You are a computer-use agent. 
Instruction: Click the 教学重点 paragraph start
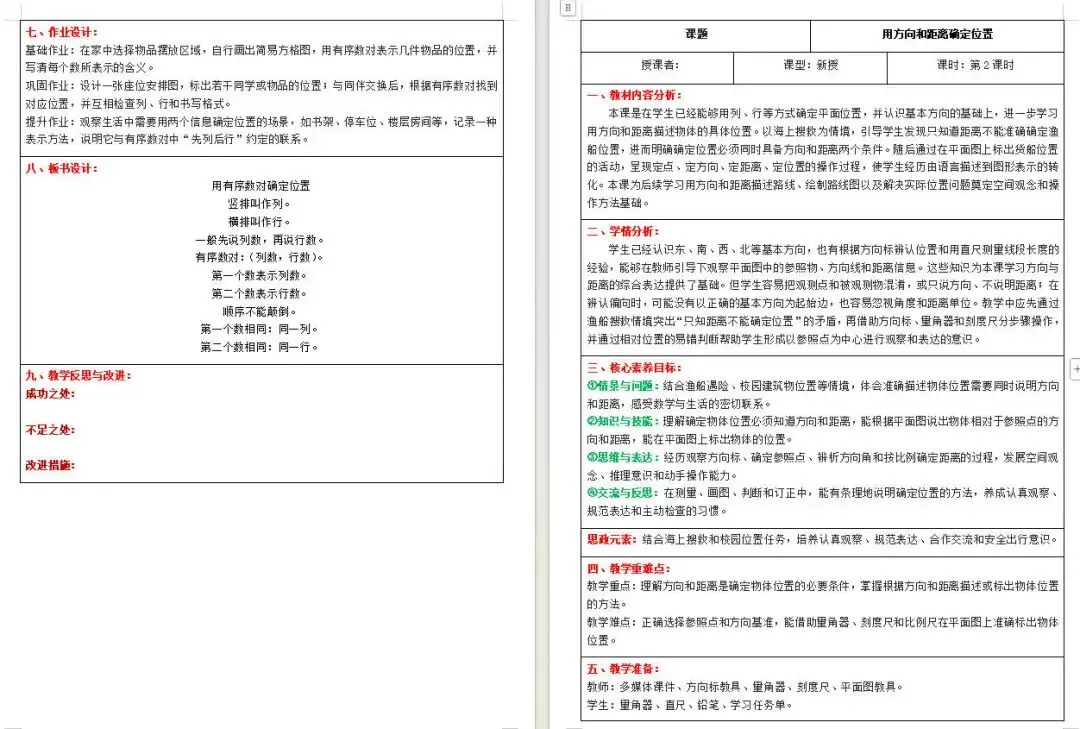pyautogui.click(x=610, y=586)
